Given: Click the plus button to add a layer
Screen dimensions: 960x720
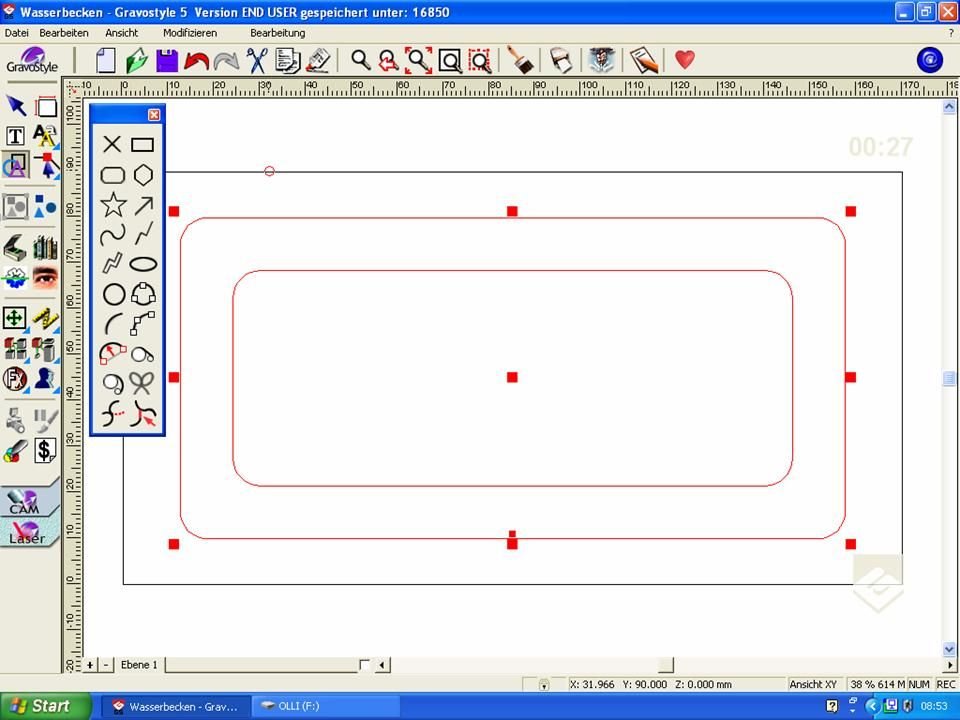Looking at the screenshot, I should (x=90, y=665).
